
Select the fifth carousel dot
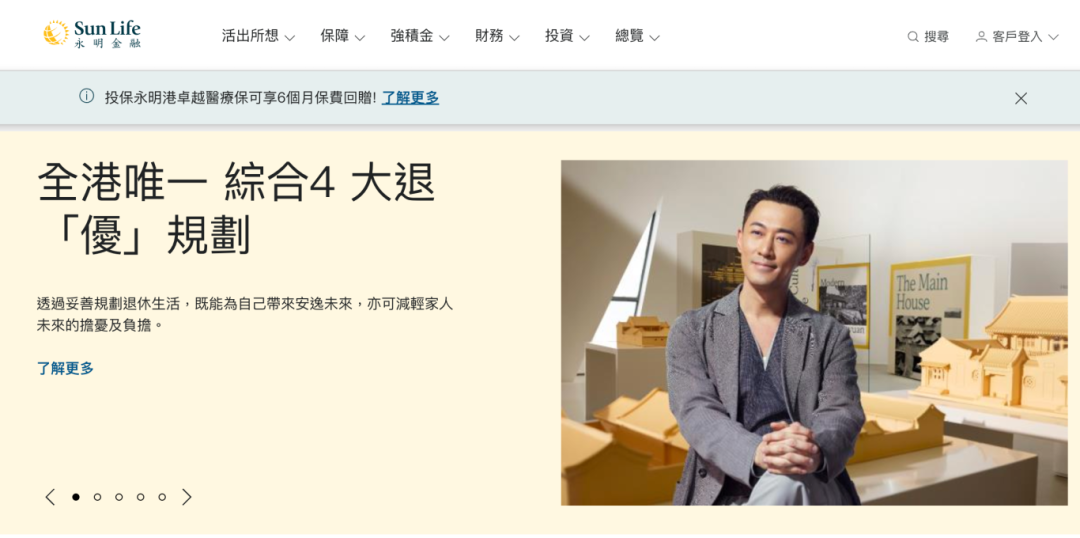[162, 497]
